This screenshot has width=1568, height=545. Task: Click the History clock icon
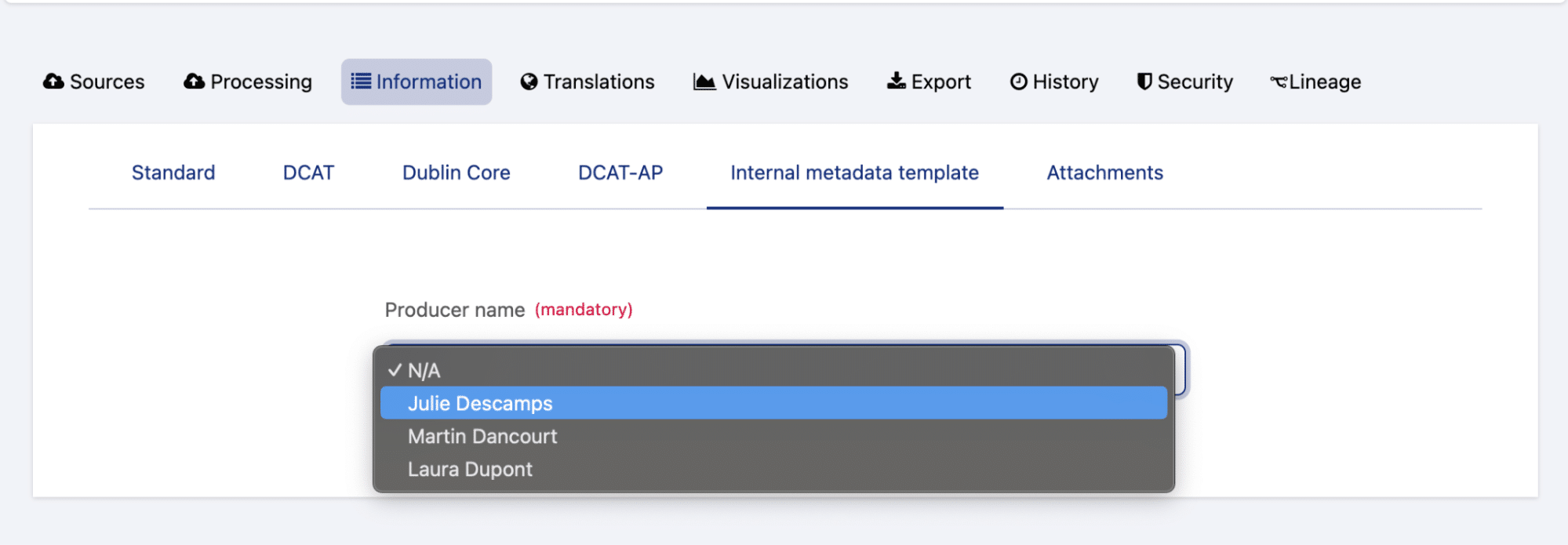click(1018, 82)
